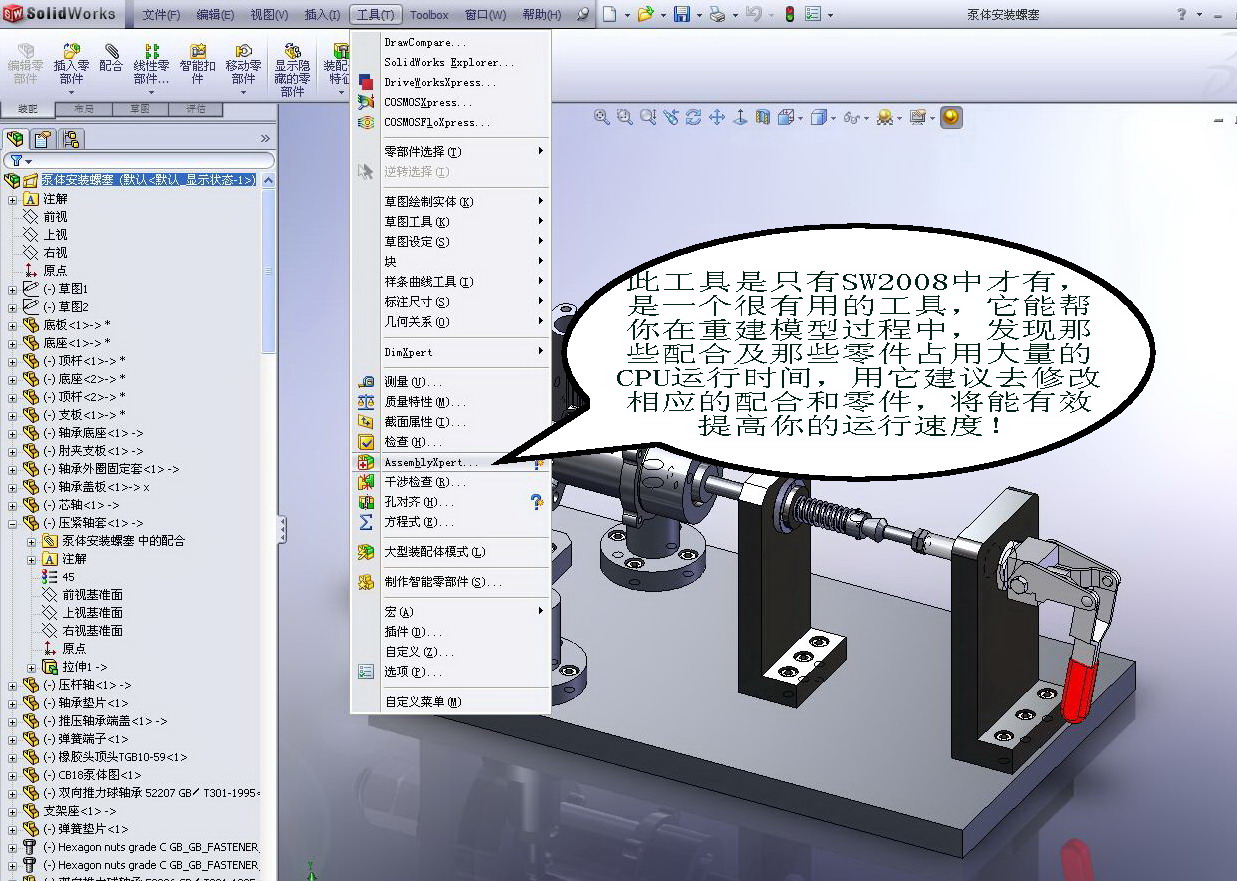Choose 干涉检查(R)... menu entry
The height and width of the screenshot is (881, 1237).
pos(450,482)
